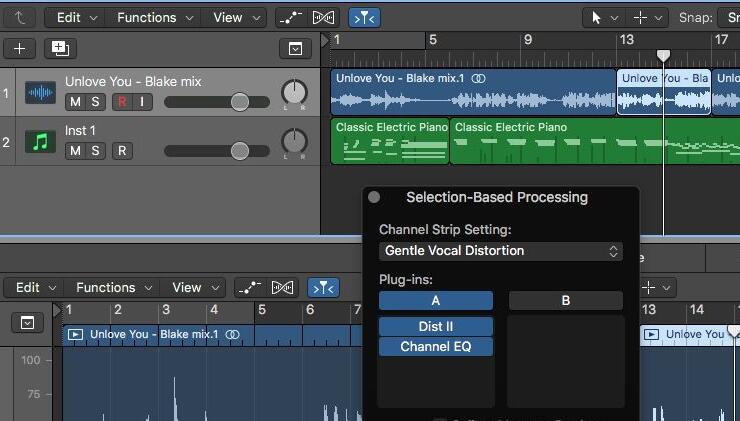The width and height of the screenshot is (740, 421).
Task: Mute the Unlove You - Blake mix track
Action: click(75, 102)
